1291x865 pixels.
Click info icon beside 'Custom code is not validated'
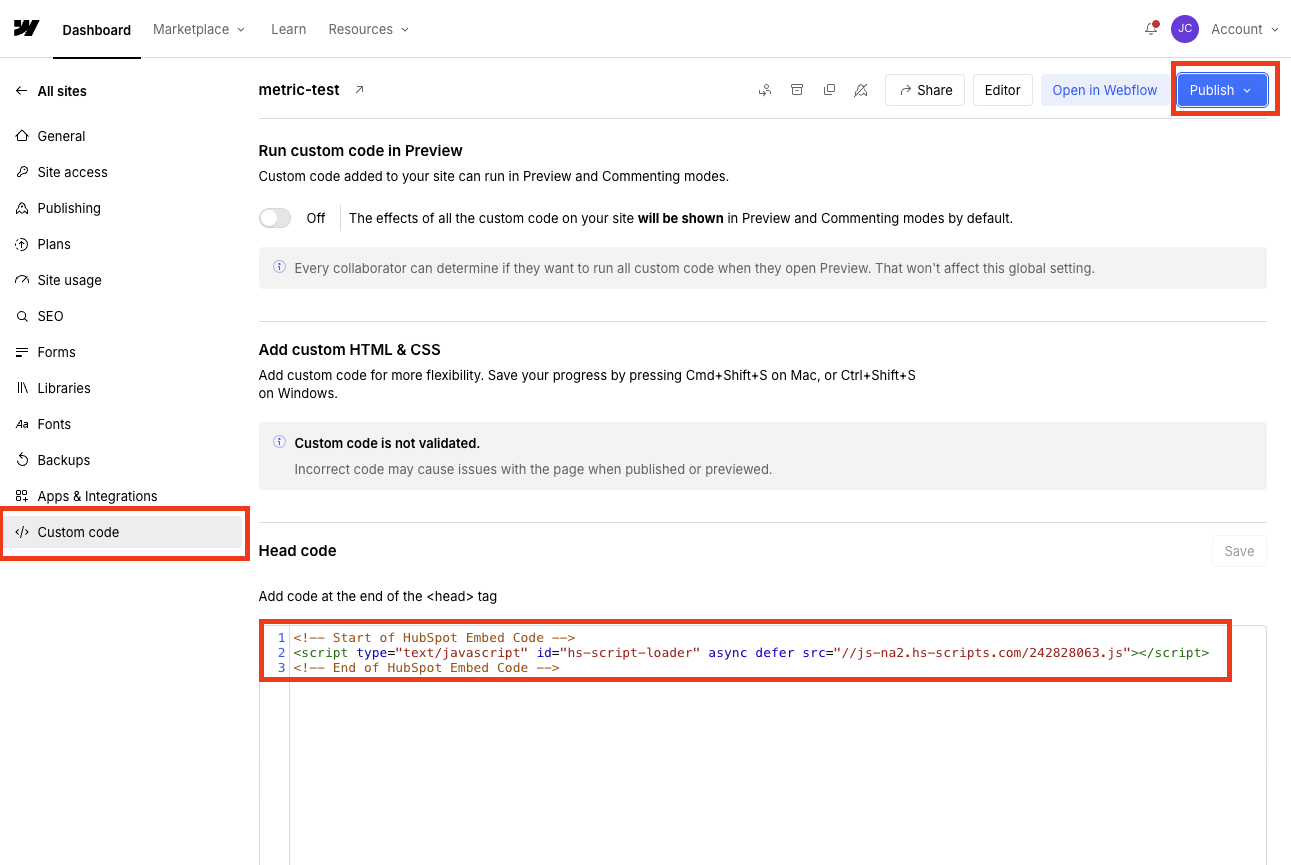(279, 442)
